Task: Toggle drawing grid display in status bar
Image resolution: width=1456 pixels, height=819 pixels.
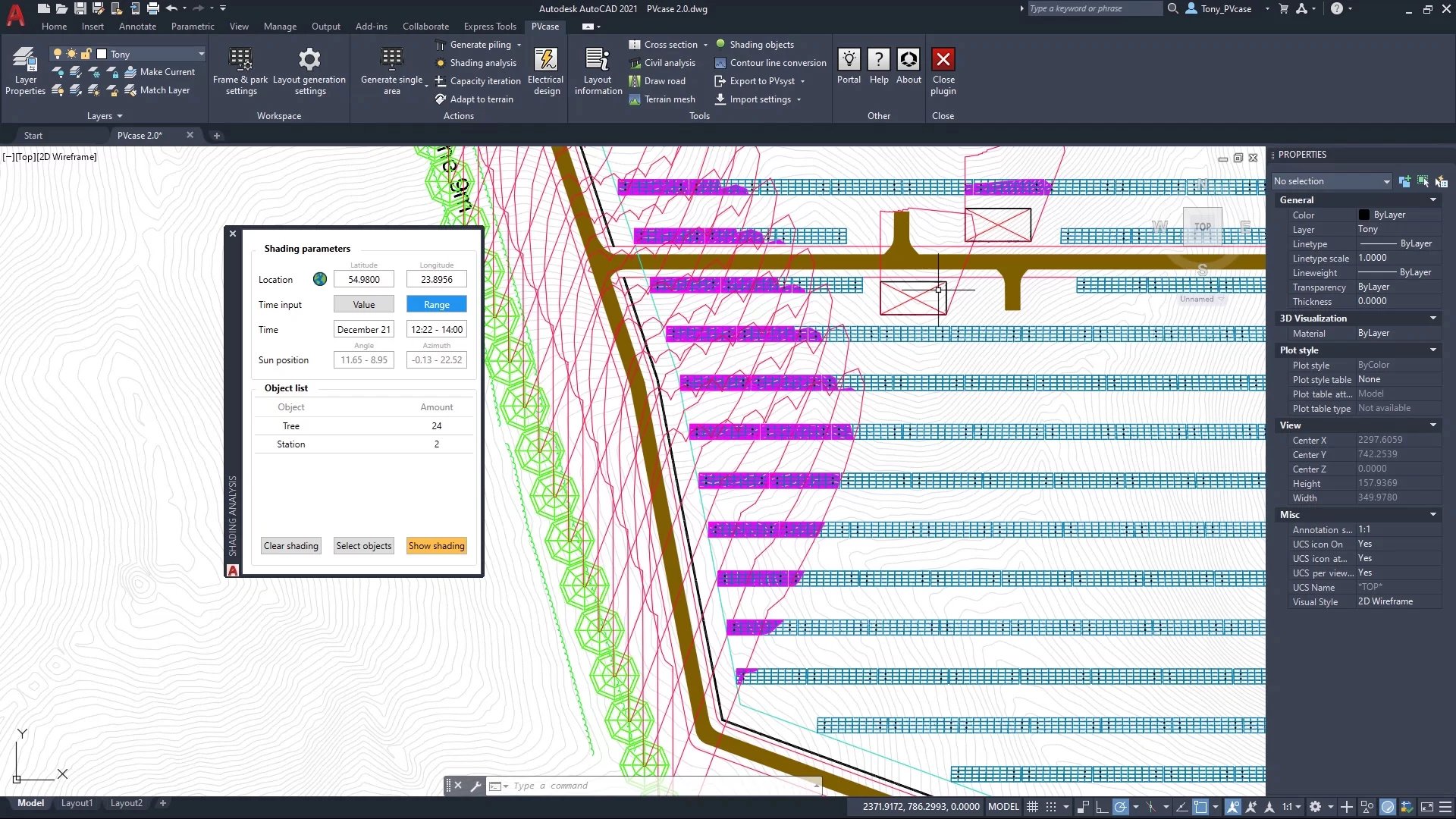Action: (1032, 807)
